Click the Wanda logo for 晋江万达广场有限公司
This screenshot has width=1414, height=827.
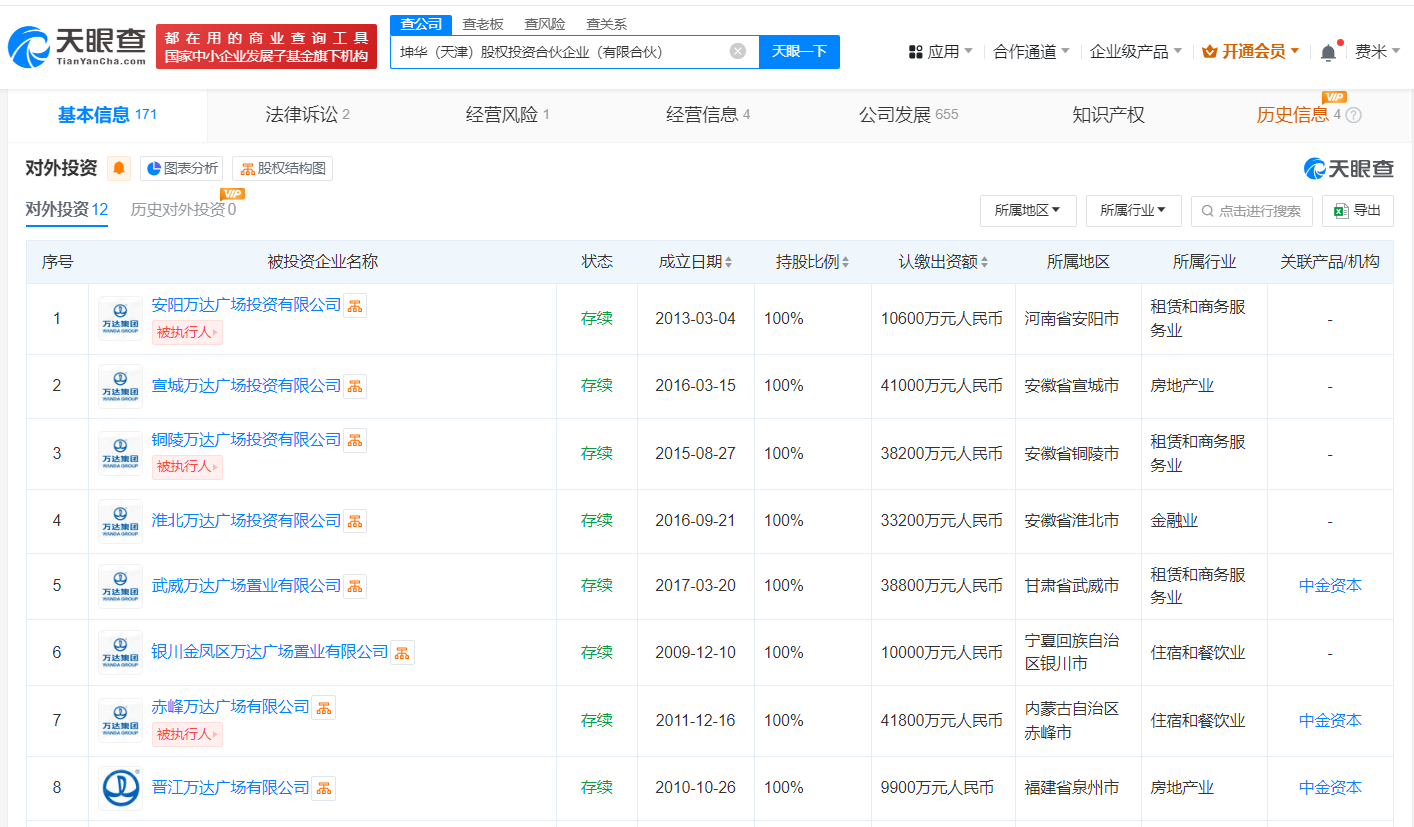pos(120,788)
